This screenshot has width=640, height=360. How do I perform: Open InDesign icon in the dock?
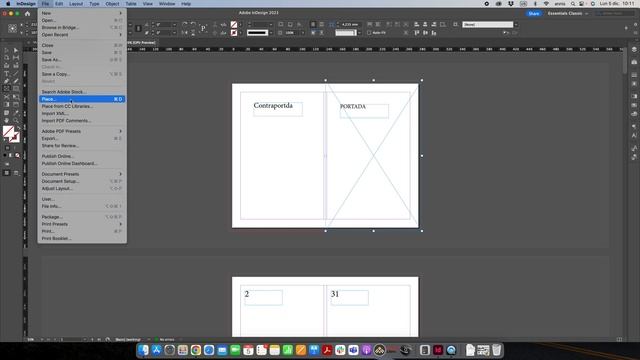pyautogui.click(x=438, y=350)
